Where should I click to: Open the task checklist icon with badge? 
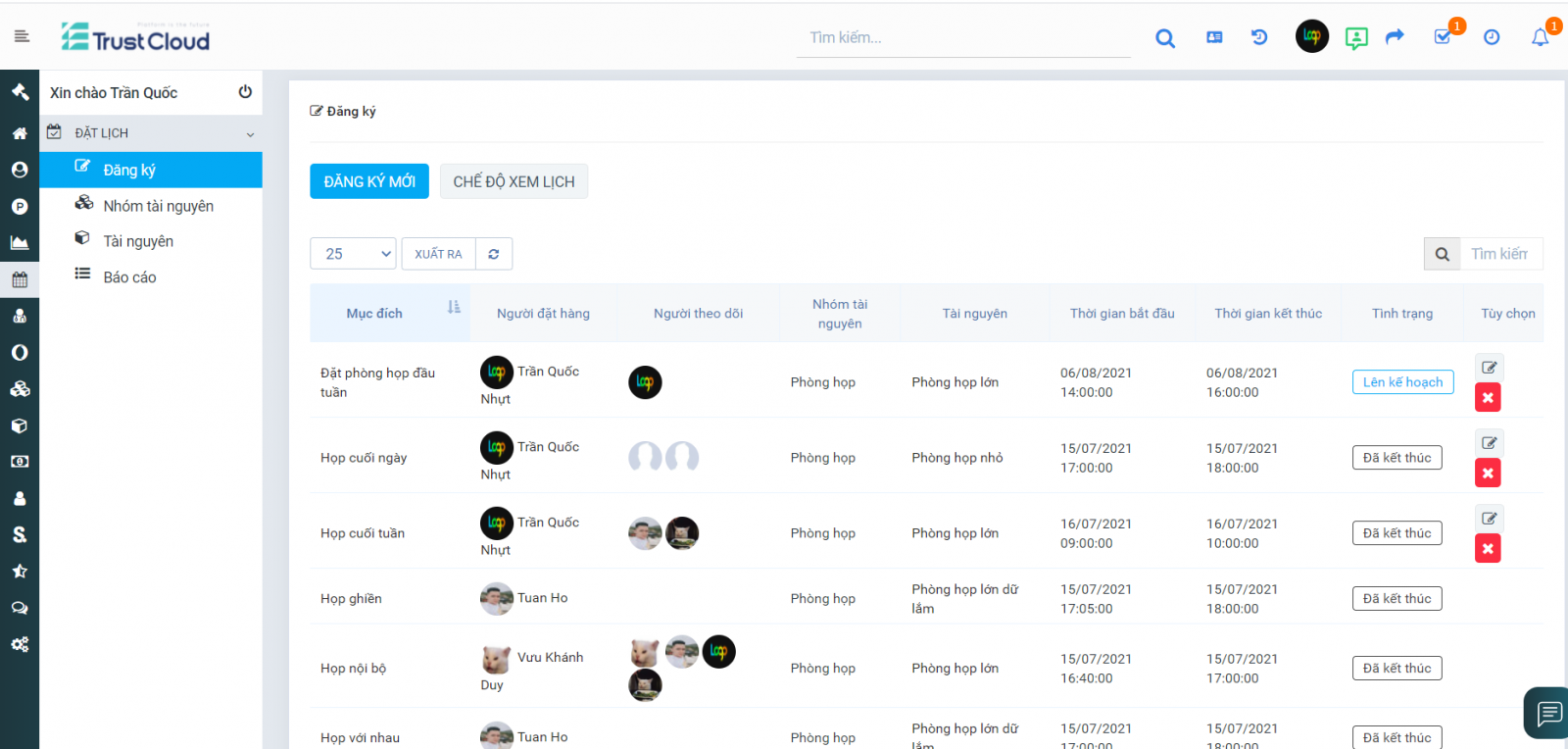point(1443,37)
